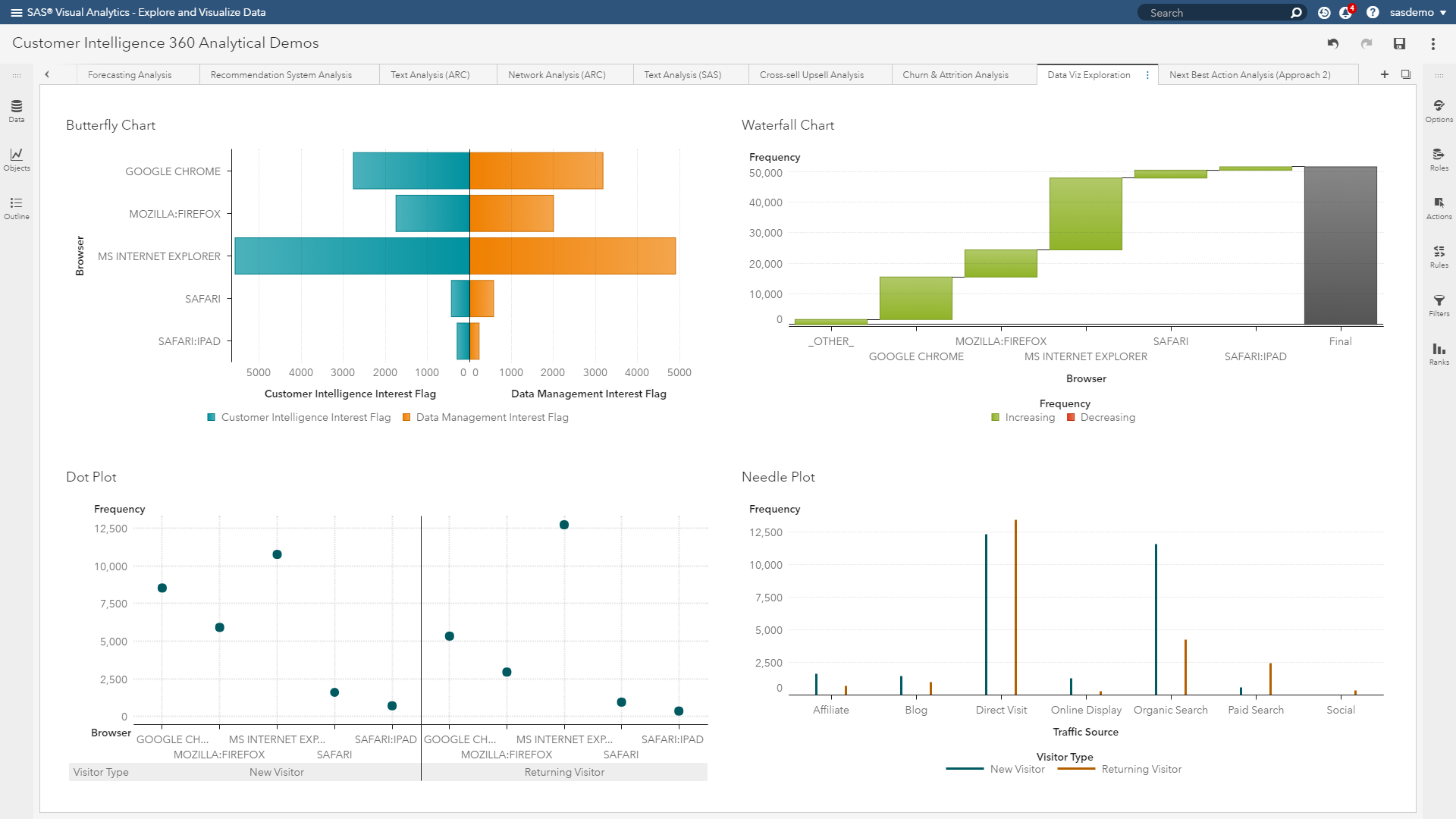Open the help question mark icon
1456x819 pixels.
1373,13
